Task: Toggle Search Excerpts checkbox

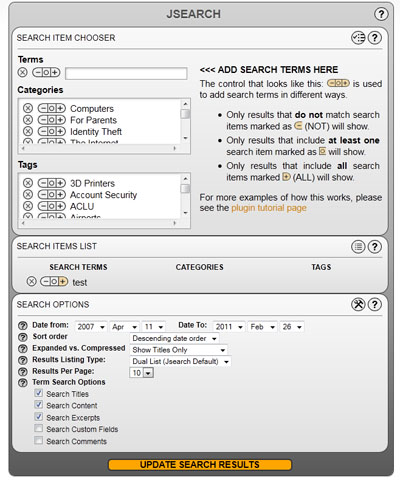Action: click(x=39, y=417)
